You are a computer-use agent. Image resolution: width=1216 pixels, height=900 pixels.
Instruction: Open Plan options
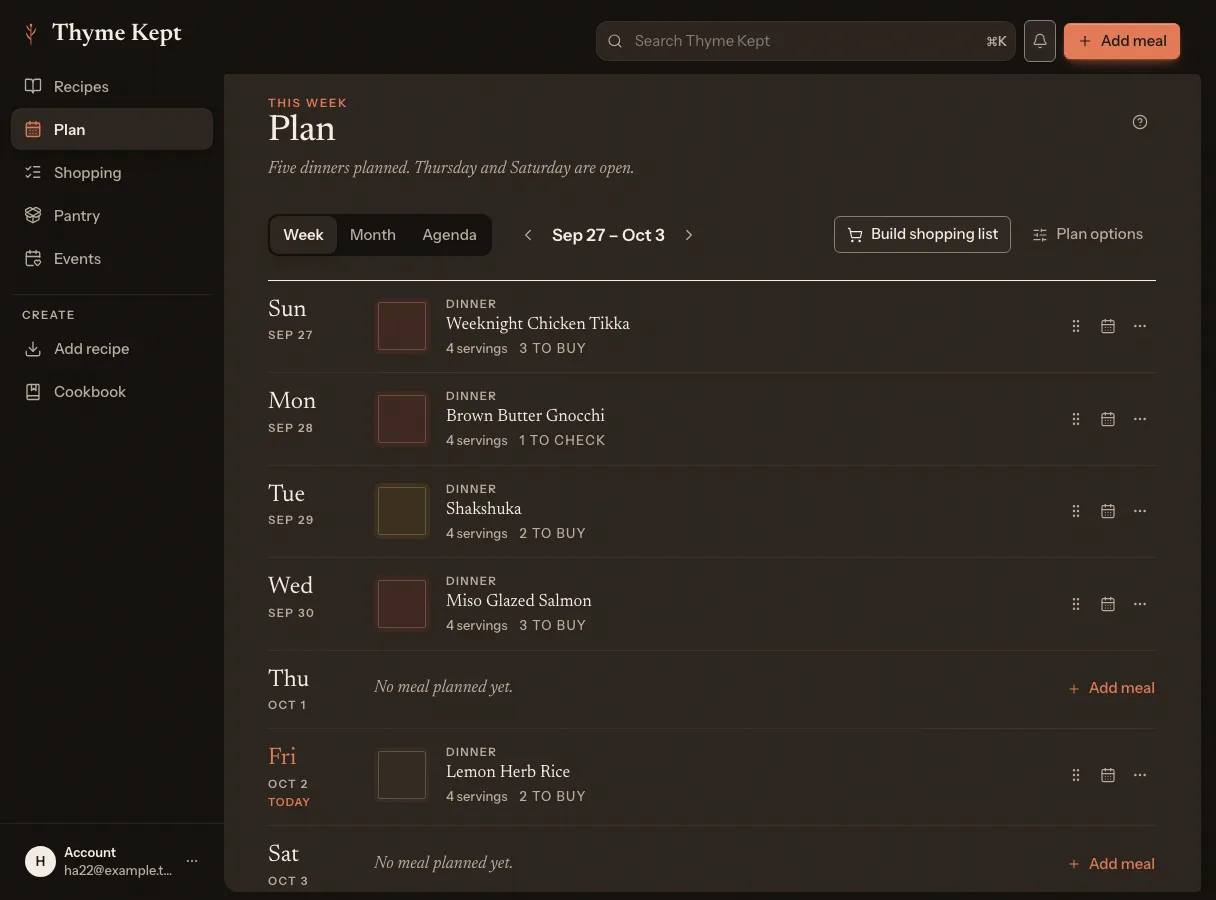coord(1087,235)
